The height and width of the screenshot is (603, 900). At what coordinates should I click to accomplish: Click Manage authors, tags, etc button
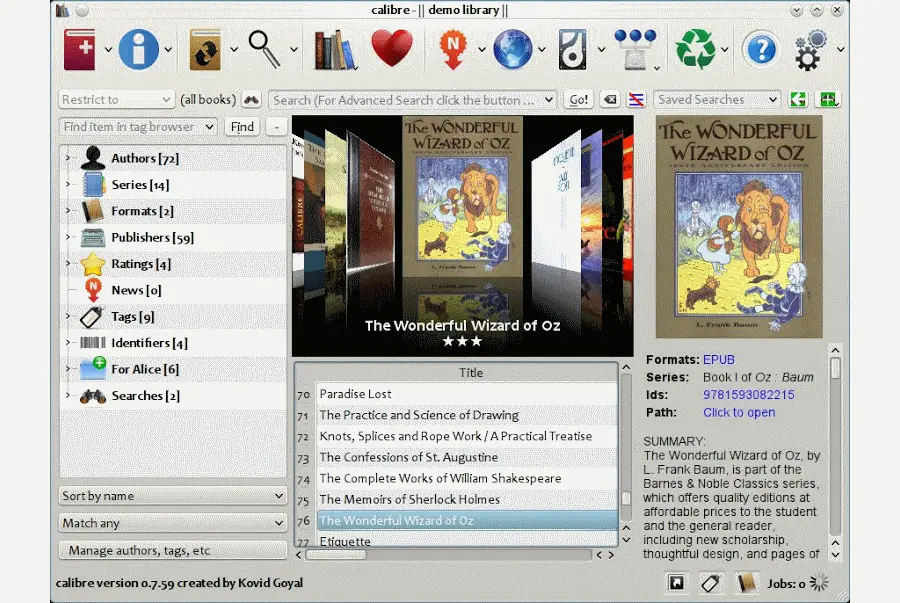point(173,550)
